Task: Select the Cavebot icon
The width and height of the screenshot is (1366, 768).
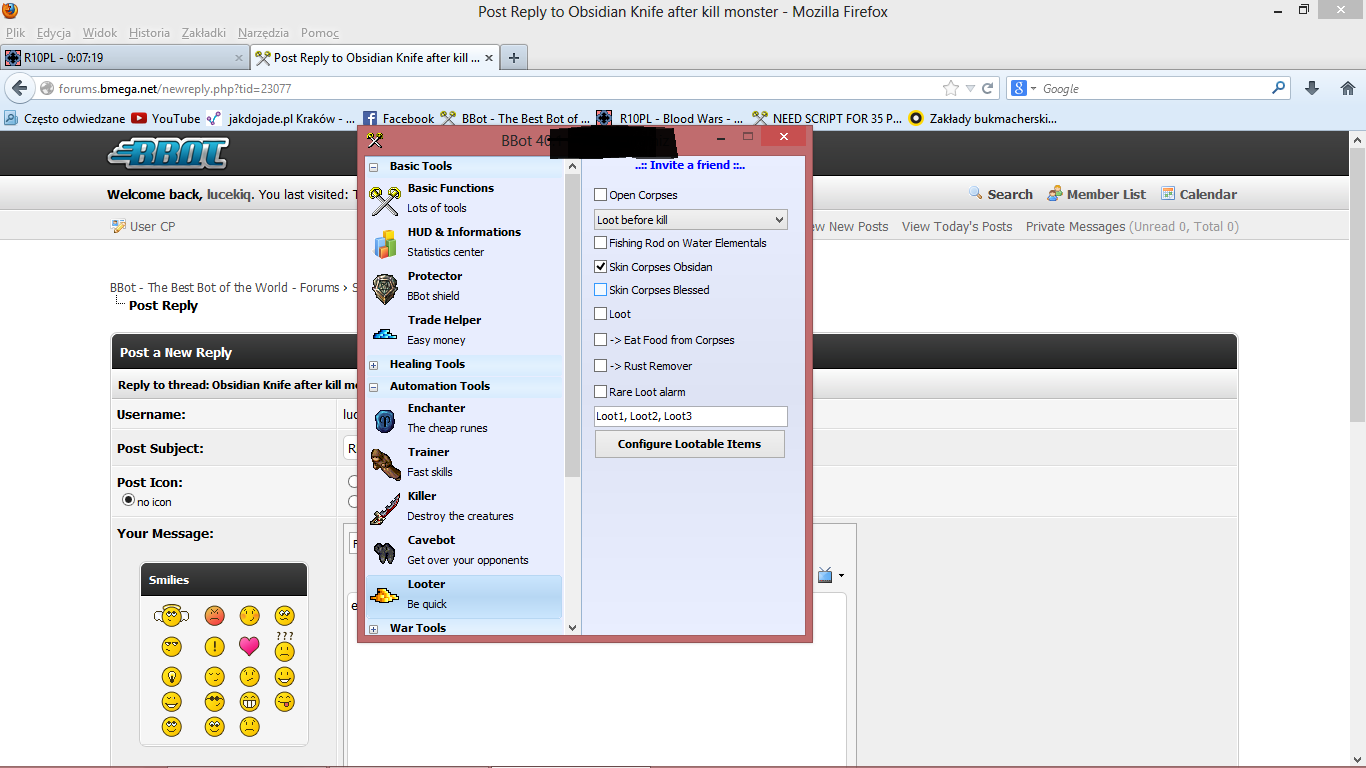Action: point(385,552)
